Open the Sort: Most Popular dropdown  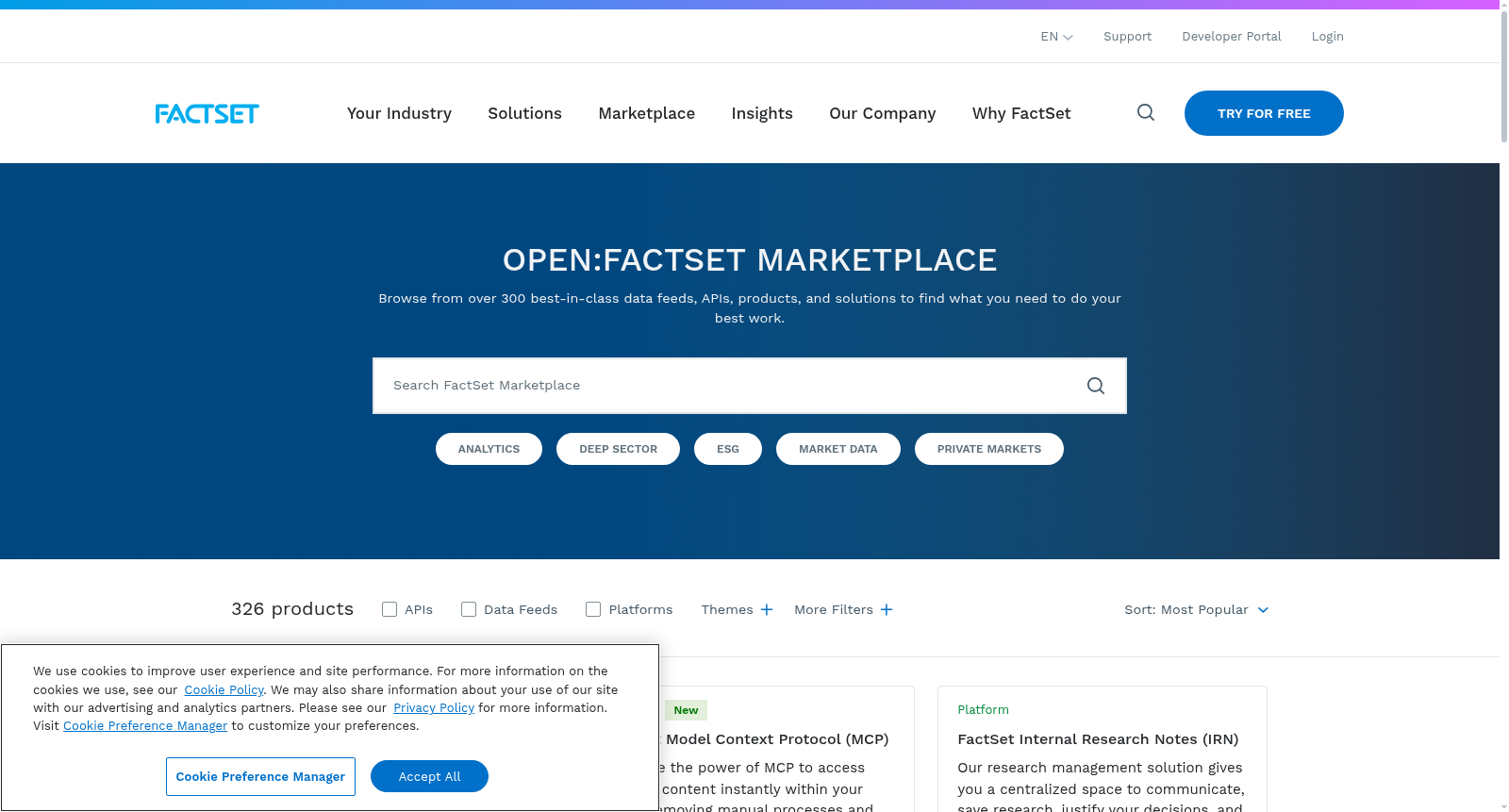click(1196, 610)
